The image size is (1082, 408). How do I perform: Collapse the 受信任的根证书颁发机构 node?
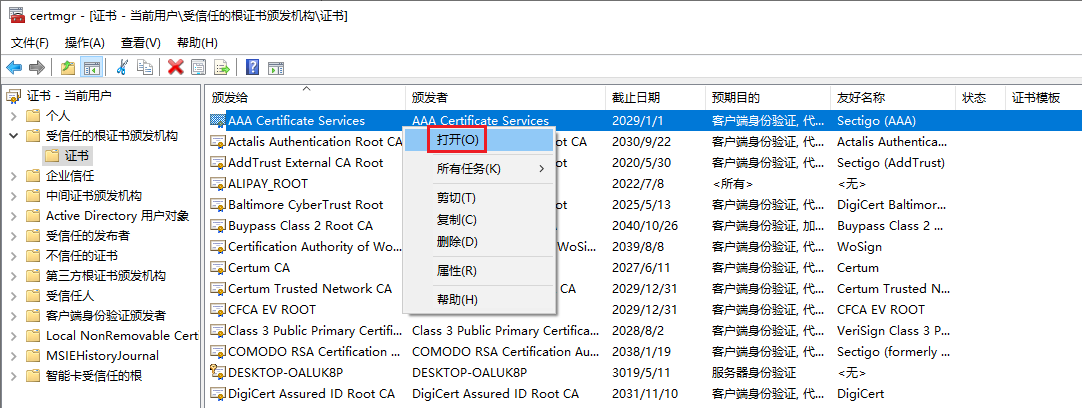pyautogui.click(x=14, y=136)
